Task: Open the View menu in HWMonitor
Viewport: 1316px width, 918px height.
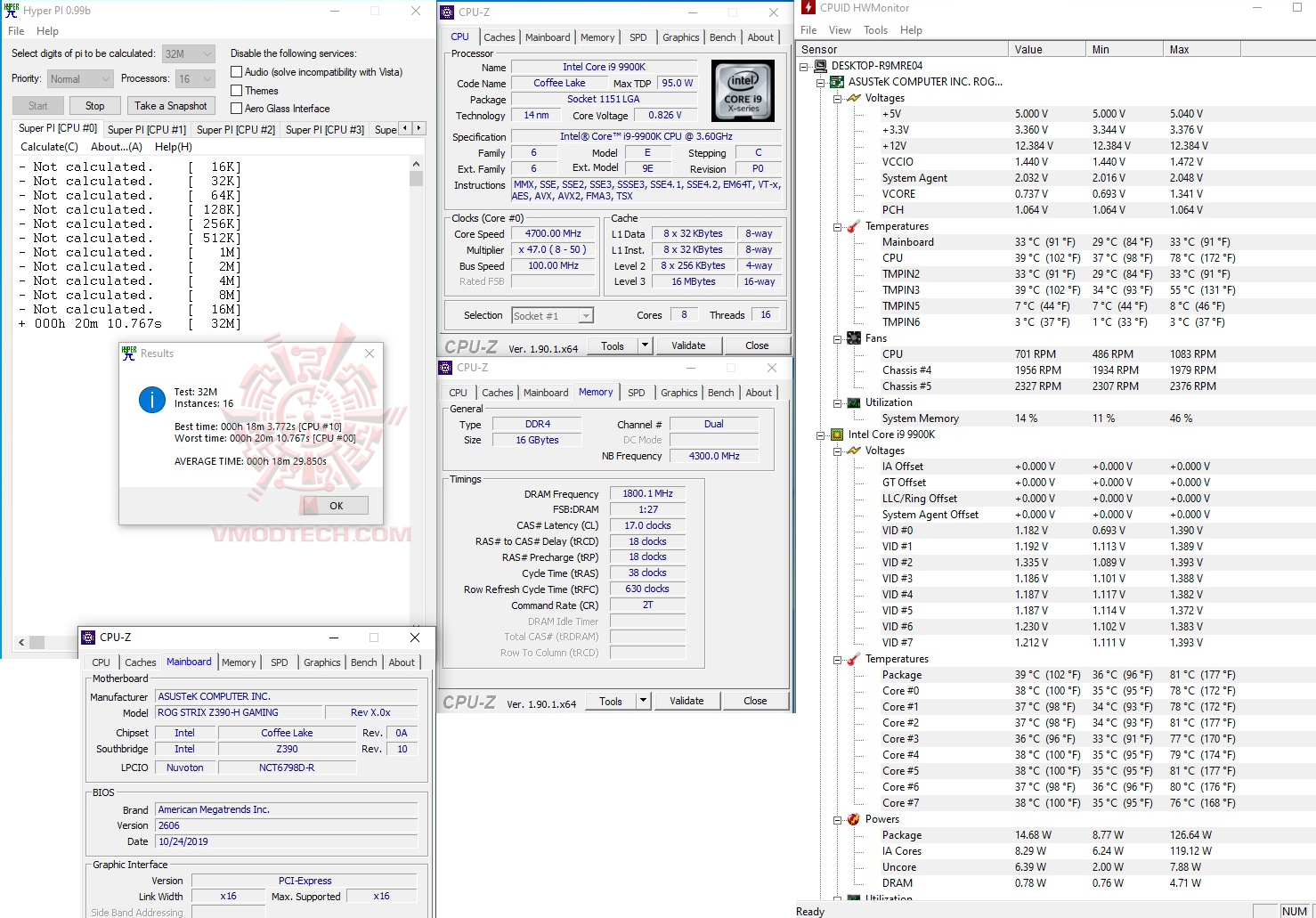Action: point(840,30)
